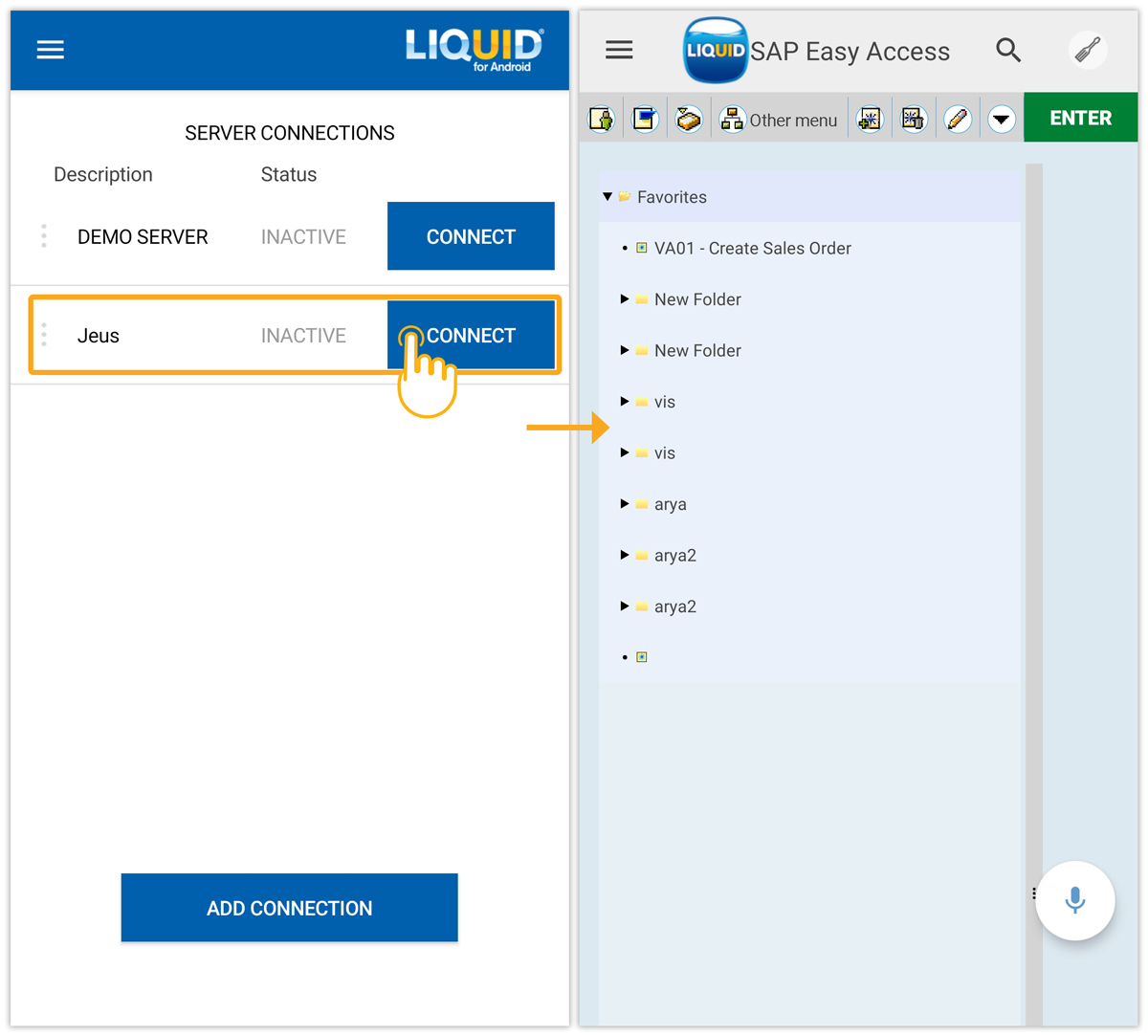This screenshot has width=1148, height=1036.
Task: Connect to the DEMO SERVER
Action: point(471,236)
